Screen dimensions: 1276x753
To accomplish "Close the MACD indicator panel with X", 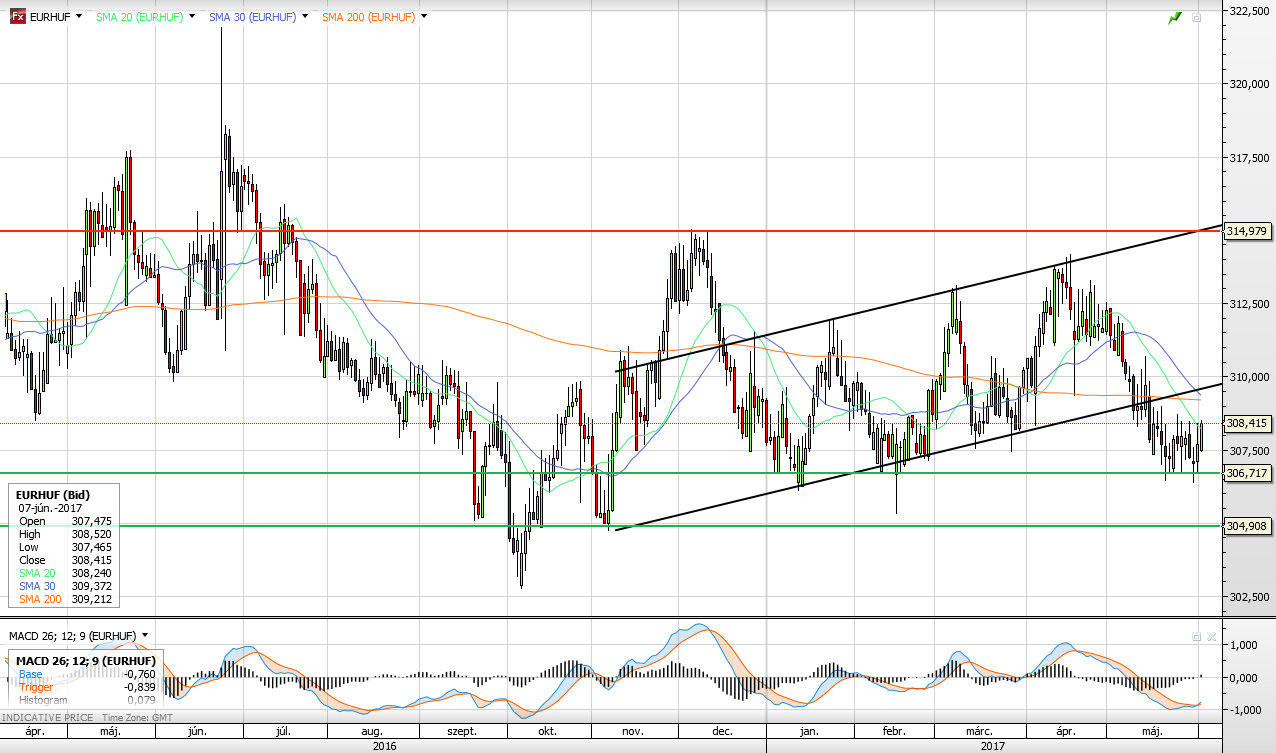I will pyautogui.click(x=1211, y=636).
